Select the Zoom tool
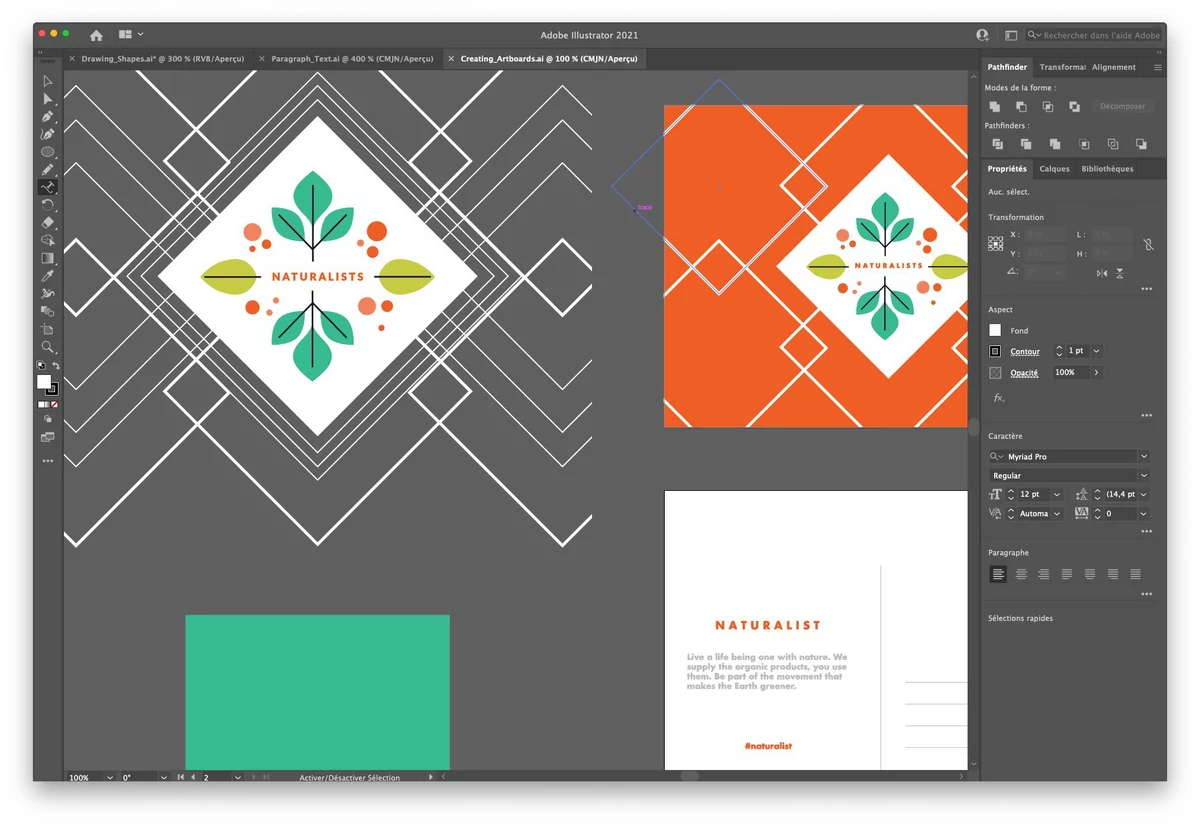 [x=47, y=347]
